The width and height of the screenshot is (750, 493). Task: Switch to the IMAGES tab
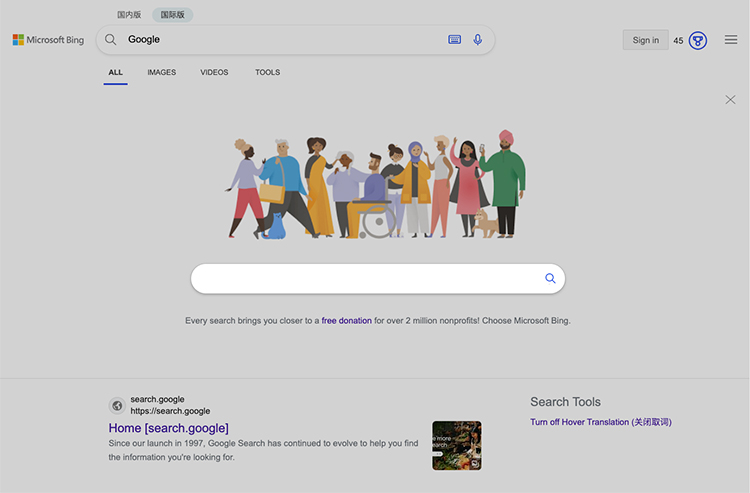coord(162,72)
